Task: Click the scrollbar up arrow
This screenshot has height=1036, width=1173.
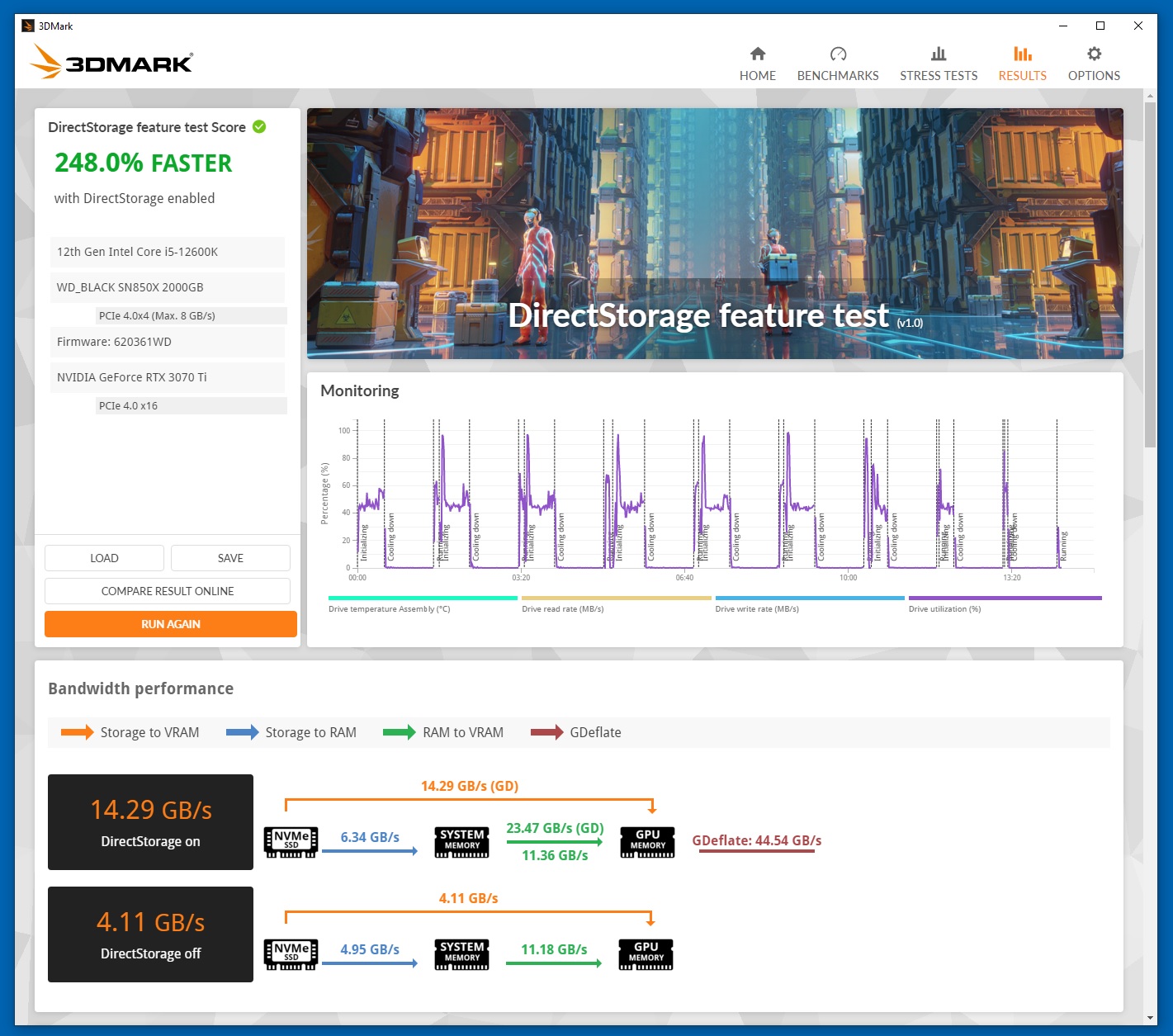Action: 1150,96
